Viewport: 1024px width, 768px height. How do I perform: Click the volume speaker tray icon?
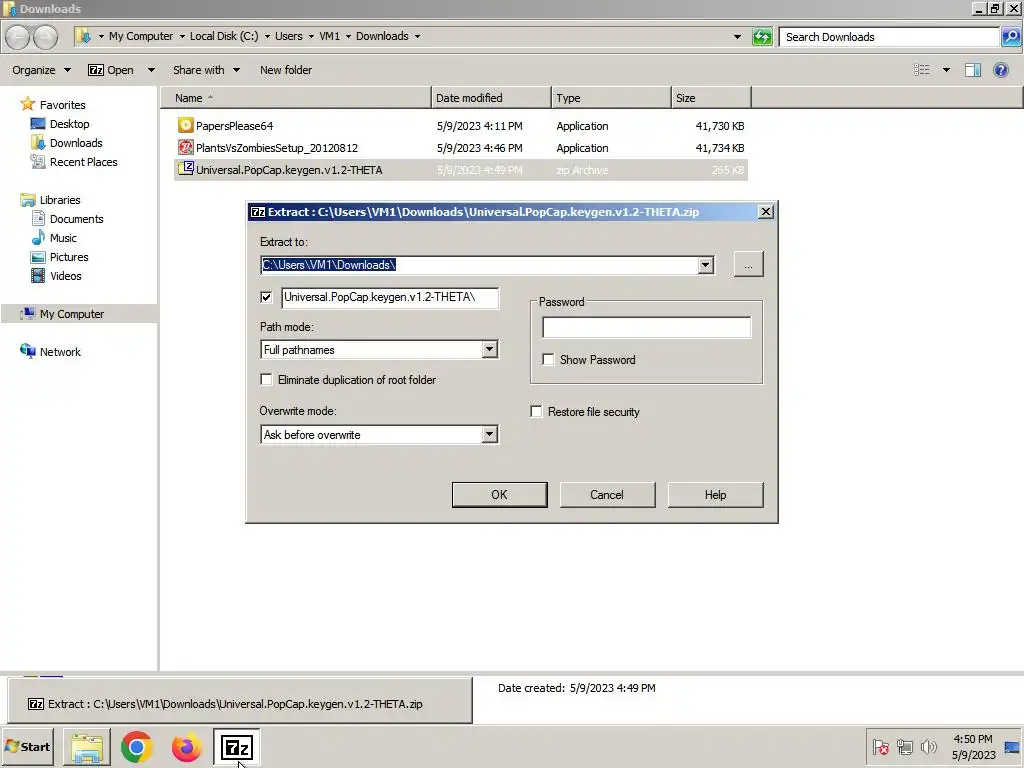tap(928, 746)
